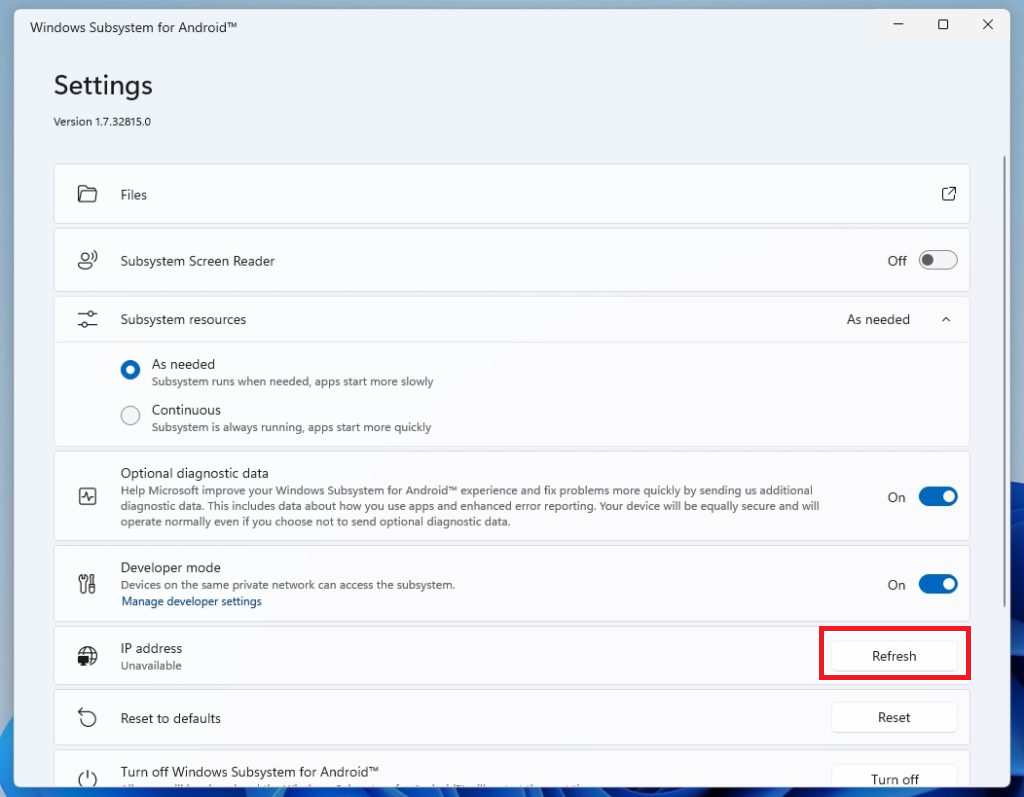Click the IP address globe icon
Image resolution: width=1024 pixels, height=797 pixels.
coord(87,656)
